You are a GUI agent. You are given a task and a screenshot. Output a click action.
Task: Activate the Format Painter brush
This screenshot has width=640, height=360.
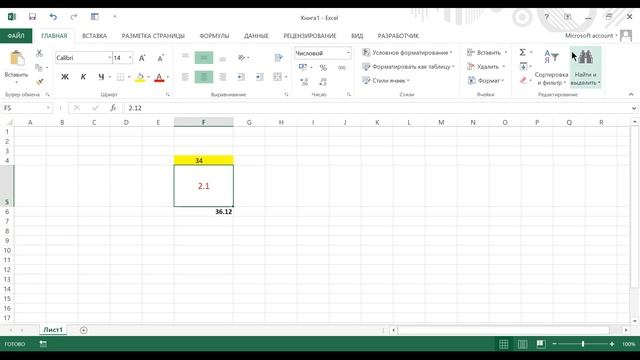tap(39, 81)
